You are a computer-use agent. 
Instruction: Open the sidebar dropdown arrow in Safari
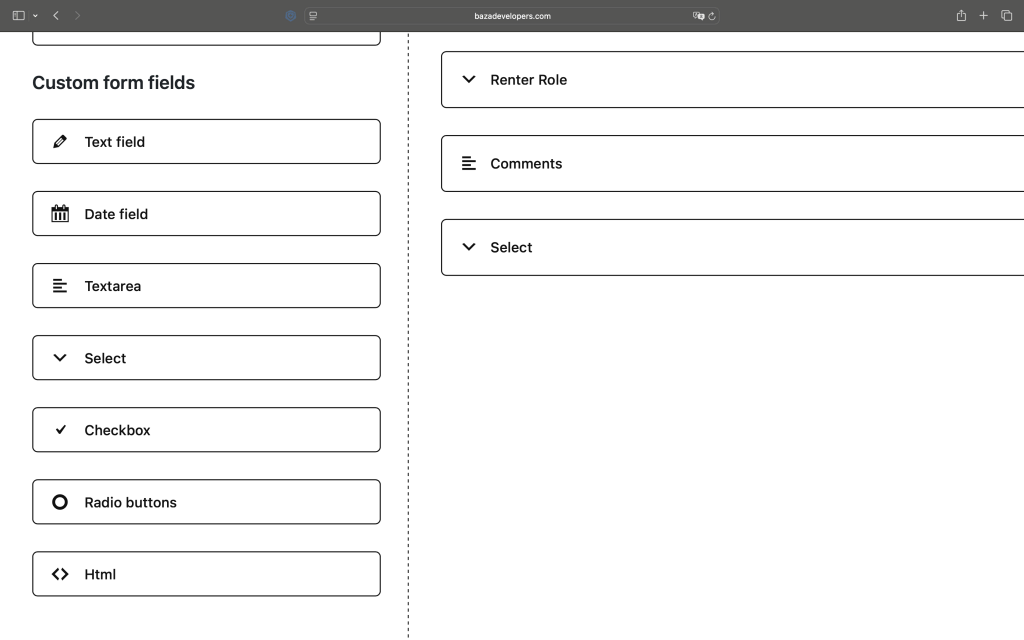tap(35, 16)
